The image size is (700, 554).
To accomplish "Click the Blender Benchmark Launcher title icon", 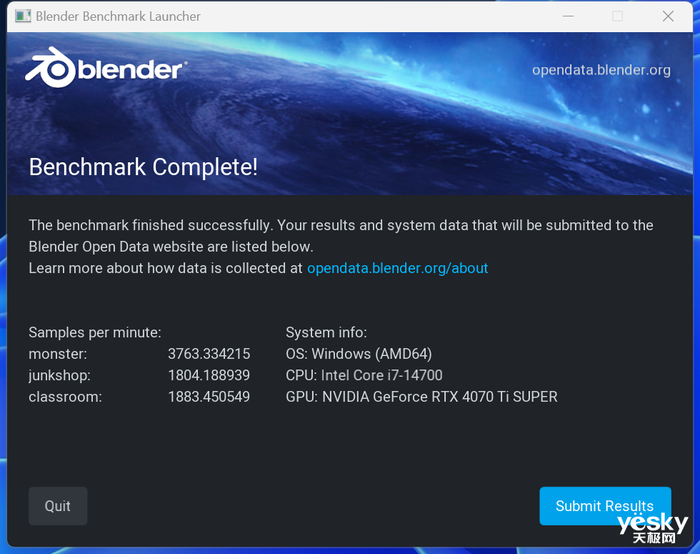I will pos(23,16).
